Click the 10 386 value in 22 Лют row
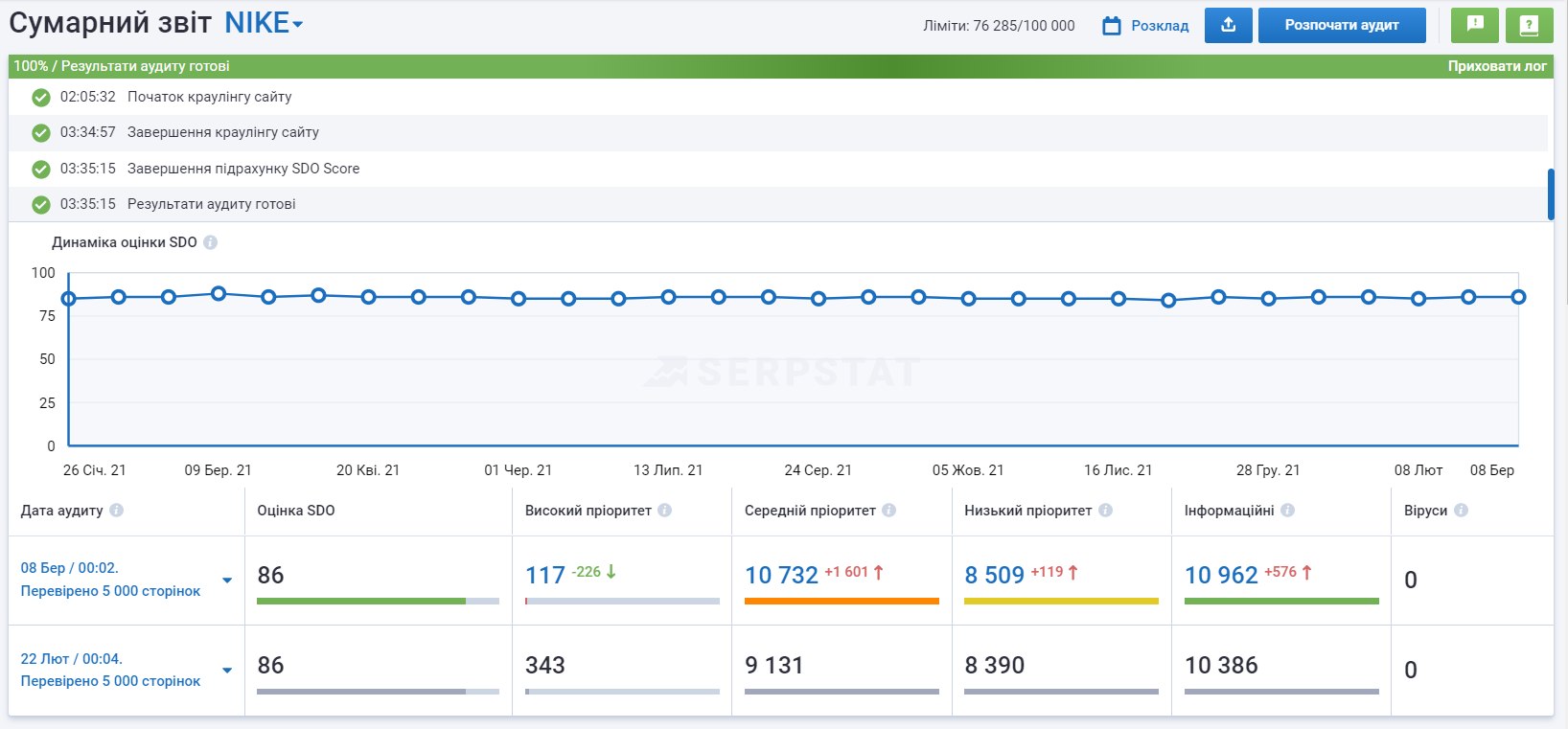1568x729 pixels. click(x=1221, y=665)
